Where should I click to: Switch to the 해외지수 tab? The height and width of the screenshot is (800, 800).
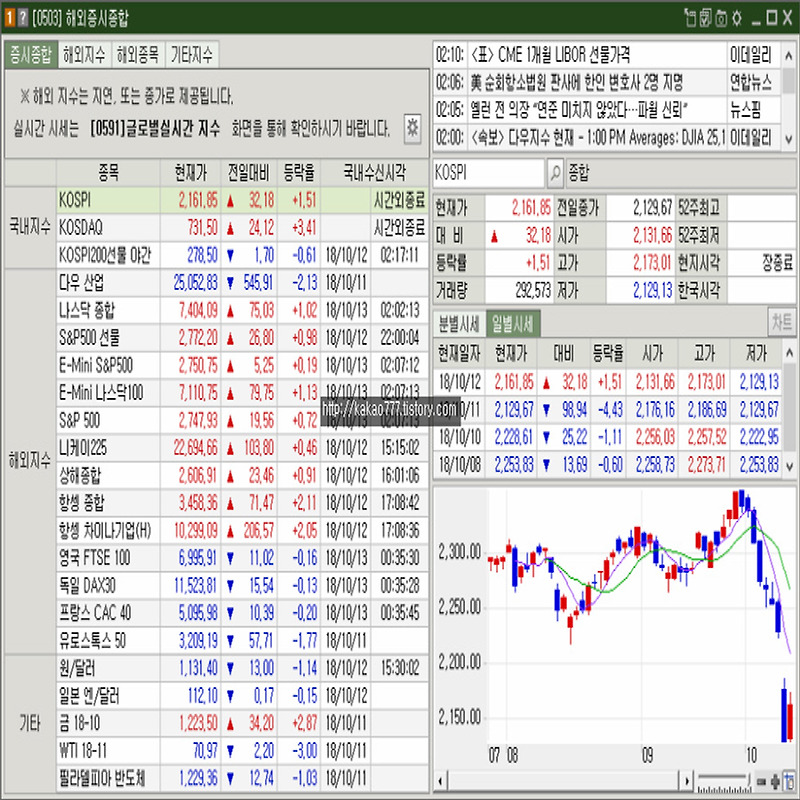click(x=84, y=55)
